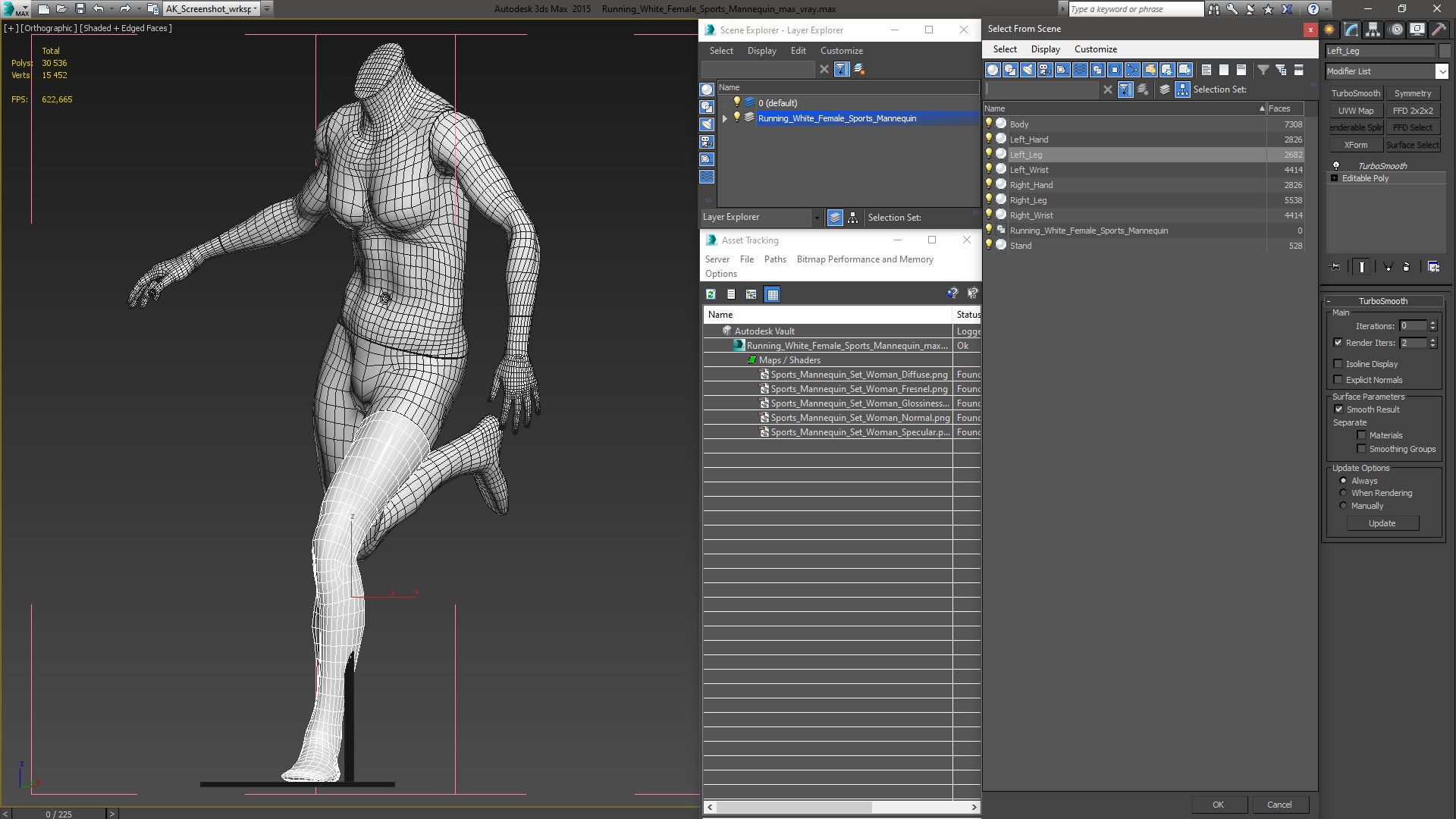The height and width of the screenshot is (819, 1456).
Task: Toggle Render Iters checkbox
Action: (1338, 343)
